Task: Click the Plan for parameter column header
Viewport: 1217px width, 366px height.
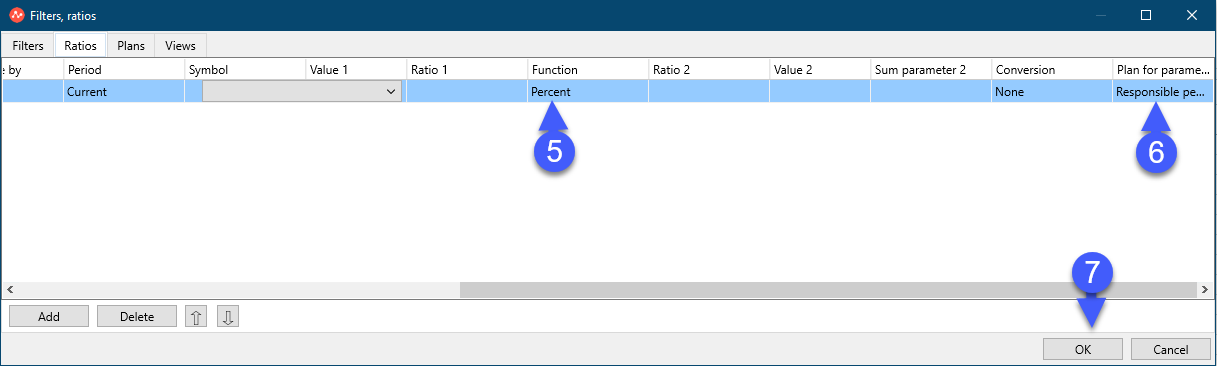Action: 1164,70
